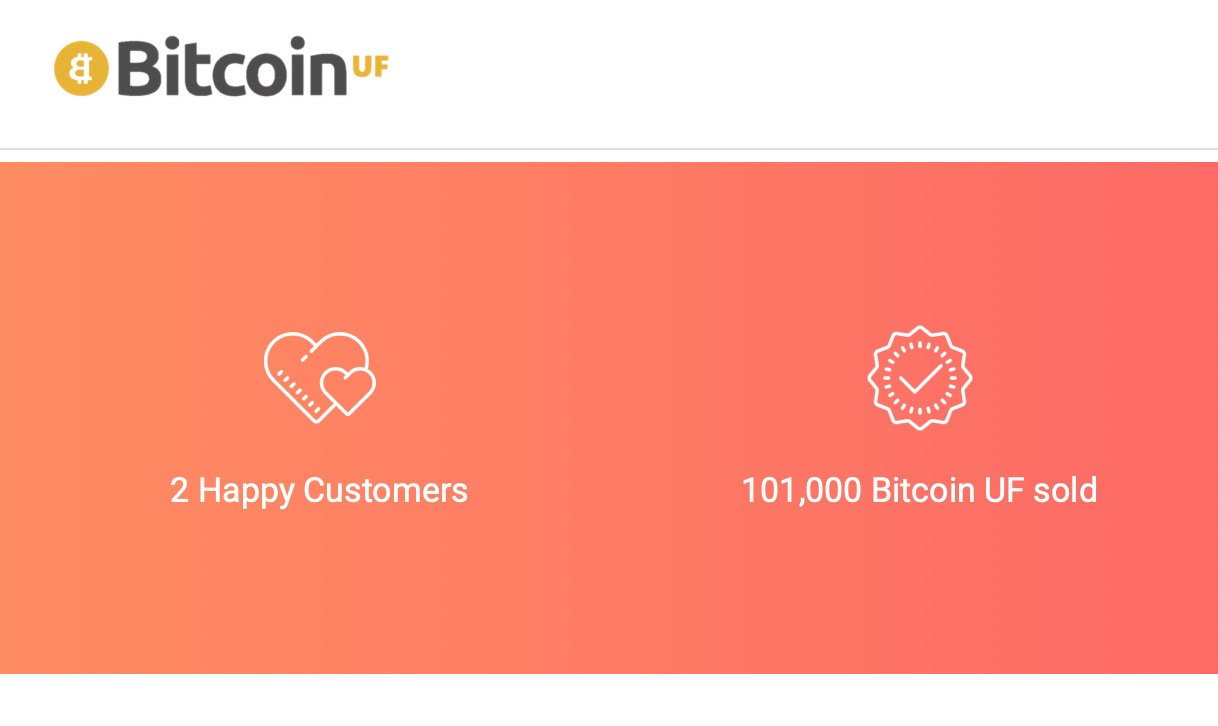The width and height of the screenshot is (1218, 726).
Task: Click "Bitcoin UF" within the sold statistic
Action: coord(948,491)
